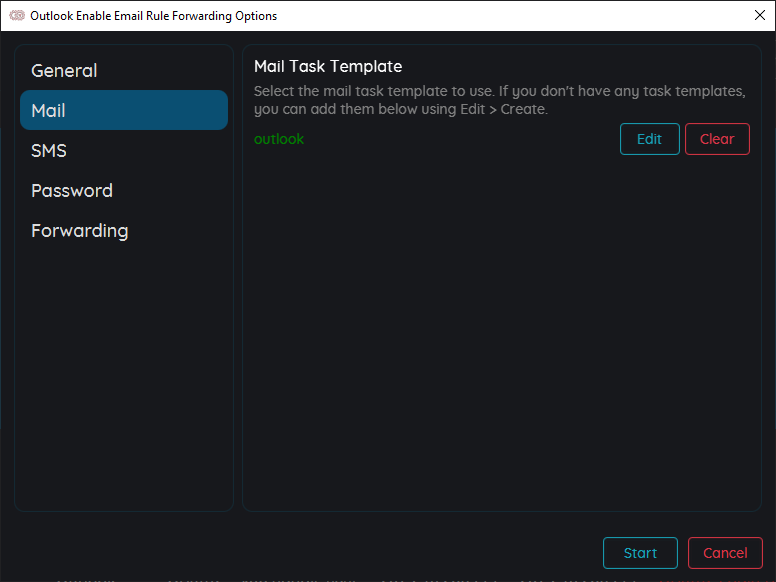Go to the Forwarding section
The width and height of the screenshot is (776, 582).
pos(124,231)
